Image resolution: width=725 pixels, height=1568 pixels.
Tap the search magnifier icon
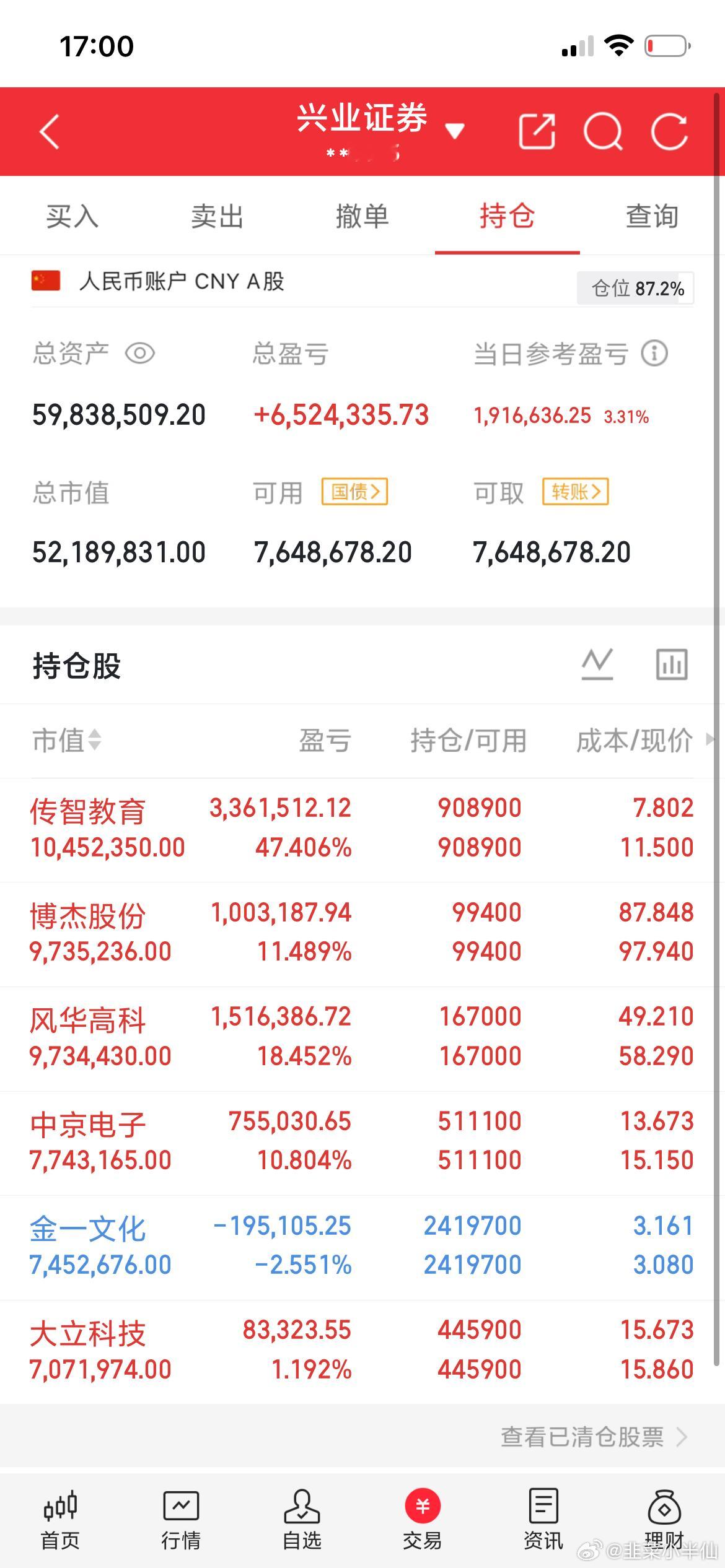(603, 131)
